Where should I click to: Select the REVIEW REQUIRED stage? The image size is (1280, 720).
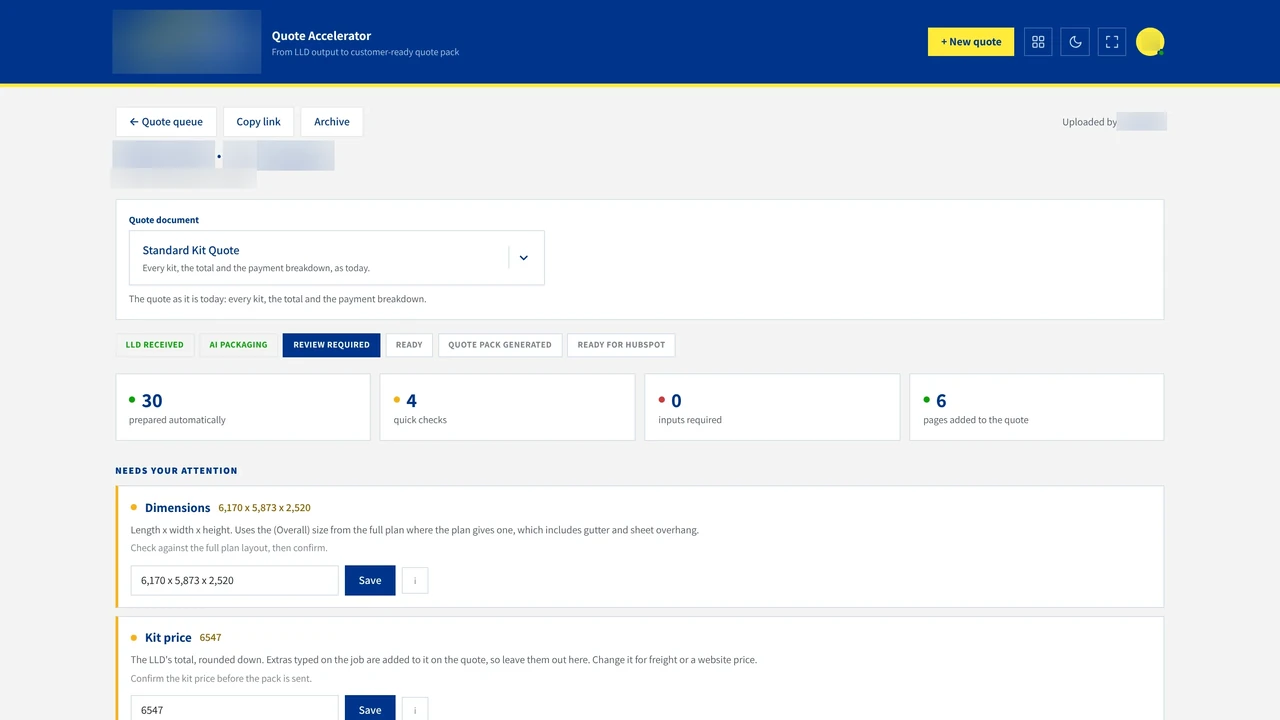point(331,345)
